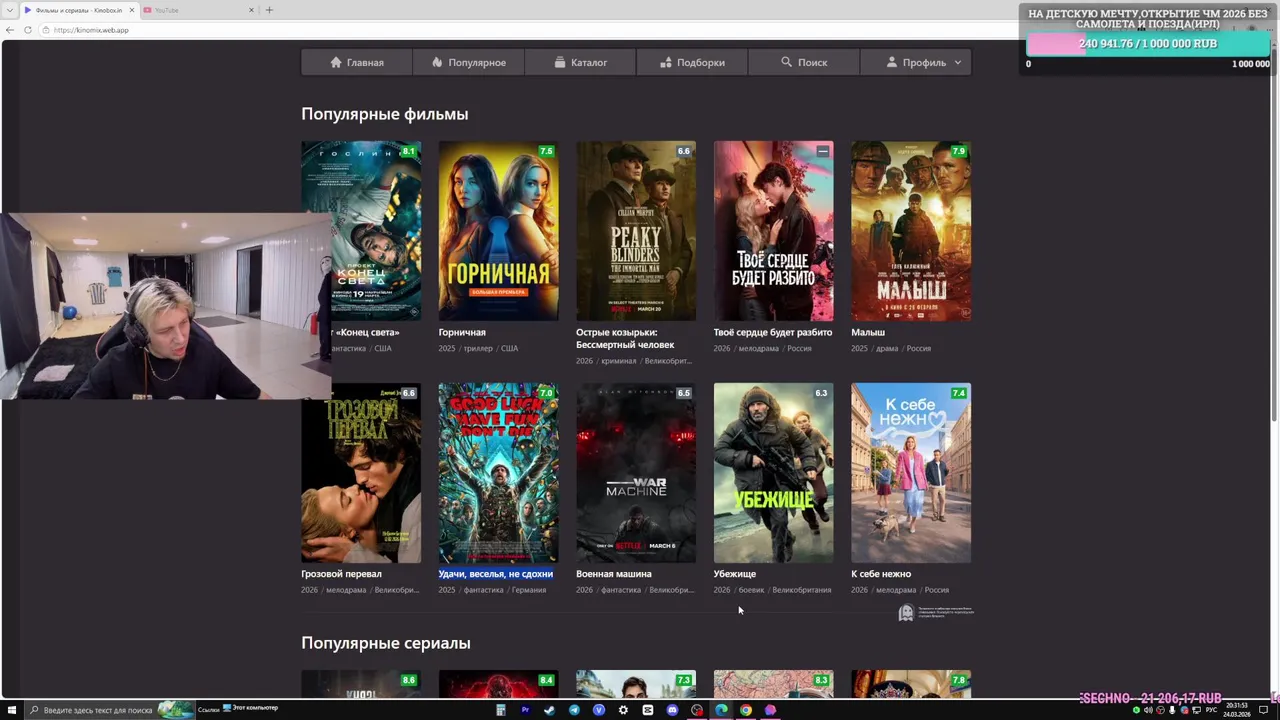Image resolution: width=1280 pixels, height=720 pixels.
Task: Close the Kinobox.in tab
Action: tap(131, 10)
